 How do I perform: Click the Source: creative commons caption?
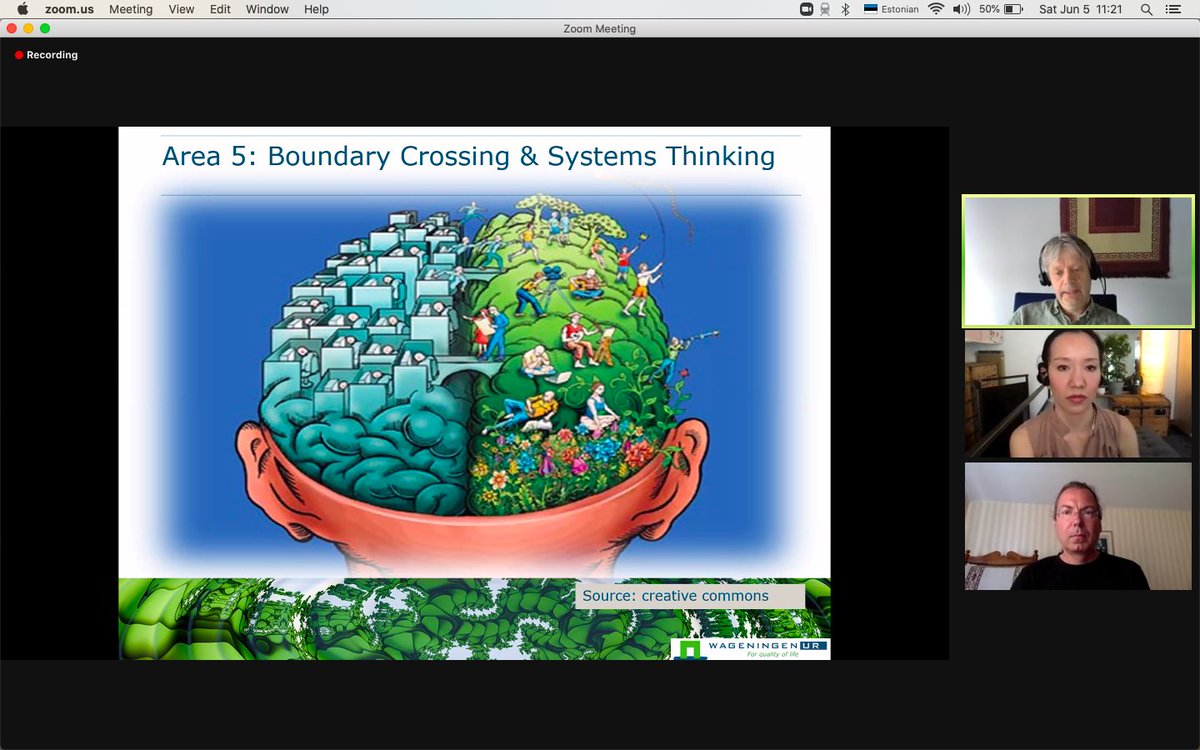[689, 596]
